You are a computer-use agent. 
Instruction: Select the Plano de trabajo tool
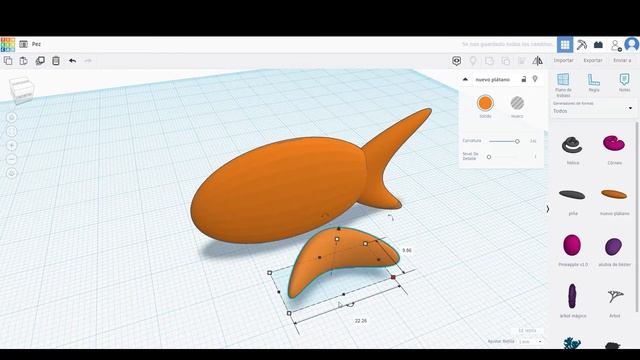pos(563,85)
